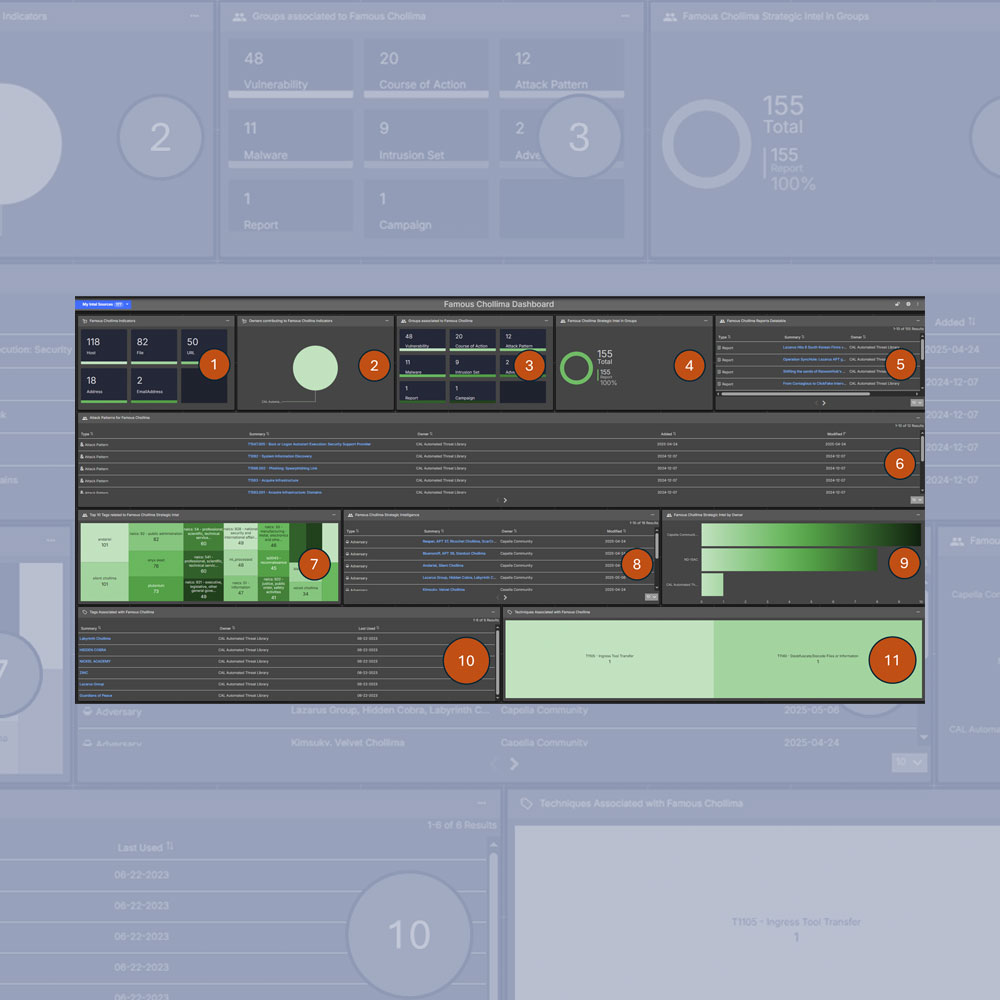Open the Labyrinth Chollima tag link

tap(94, 639)
